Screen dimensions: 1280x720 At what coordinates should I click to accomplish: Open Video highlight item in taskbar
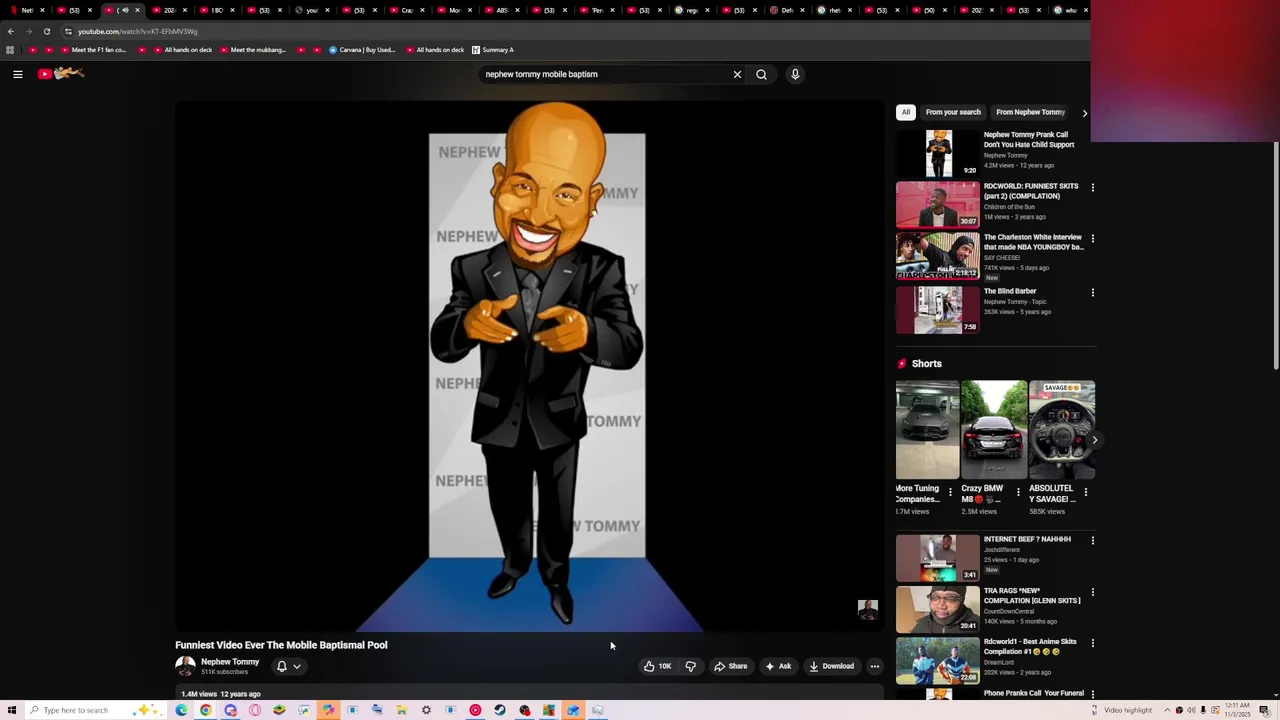[x=1121, y=710]
